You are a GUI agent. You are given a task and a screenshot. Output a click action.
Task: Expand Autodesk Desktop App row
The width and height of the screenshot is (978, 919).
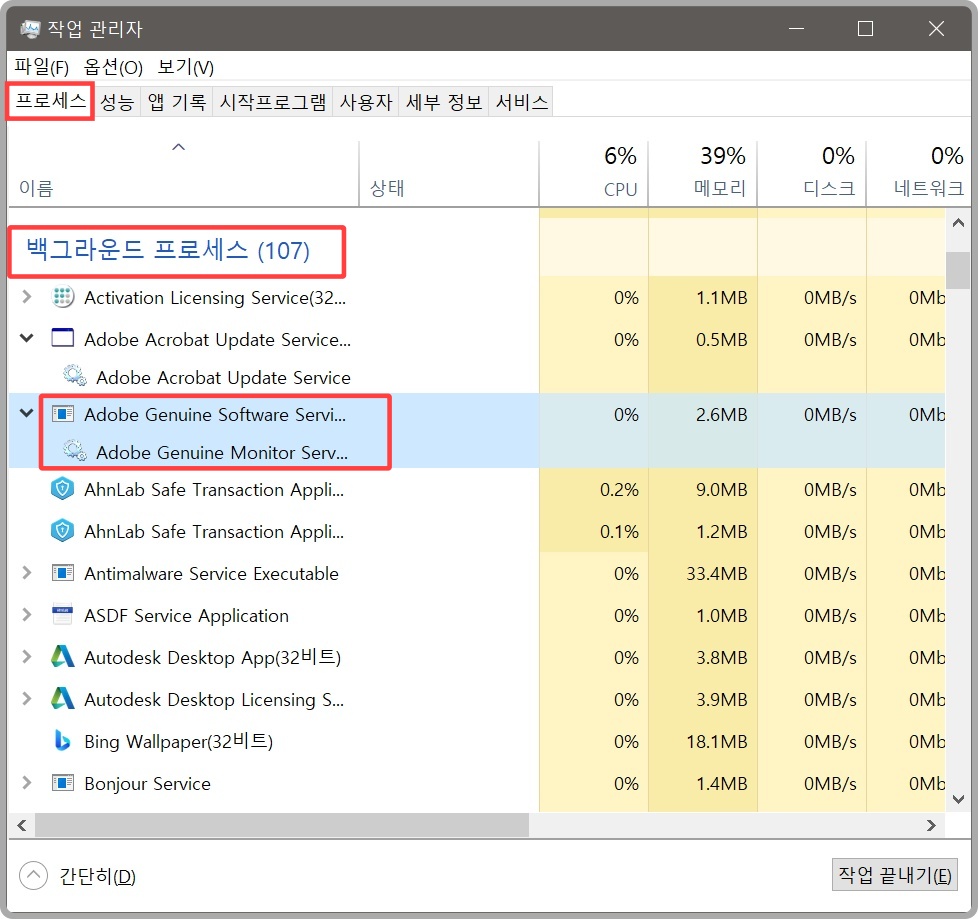[x=26, y=656]
